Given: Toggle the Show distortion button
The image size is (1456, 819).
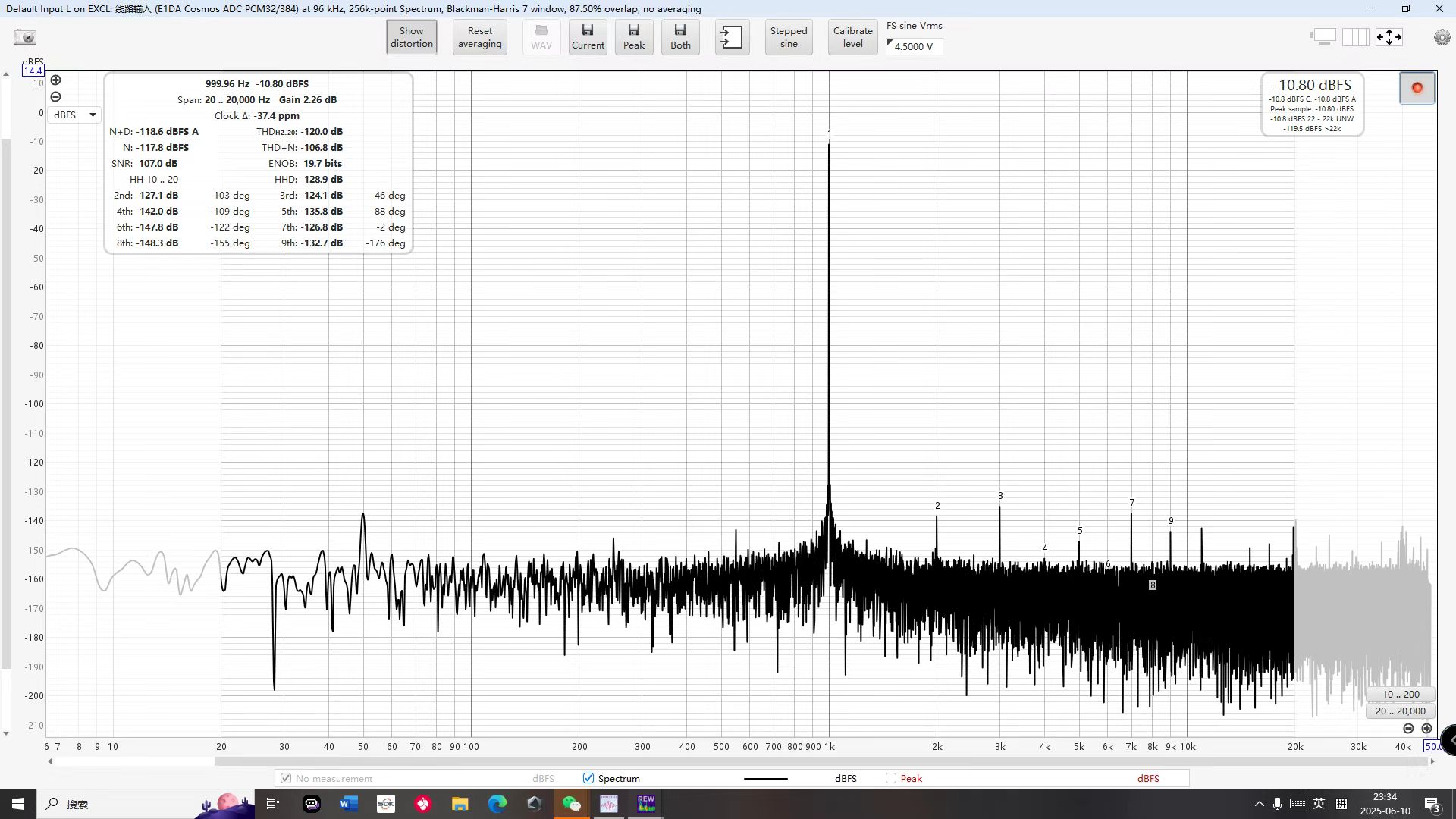Looking at the screenshot, I should (x=411, y=37).
